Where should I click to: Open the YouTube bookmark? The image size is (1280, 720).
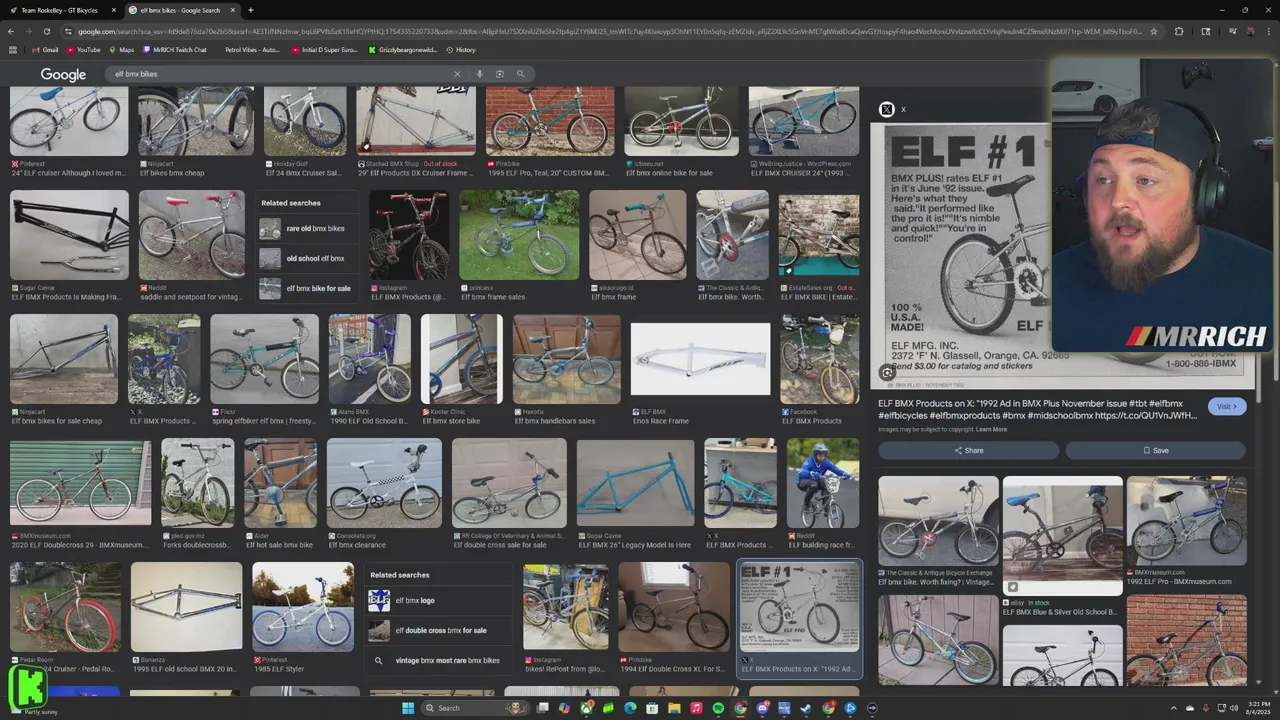pos(83,49)
